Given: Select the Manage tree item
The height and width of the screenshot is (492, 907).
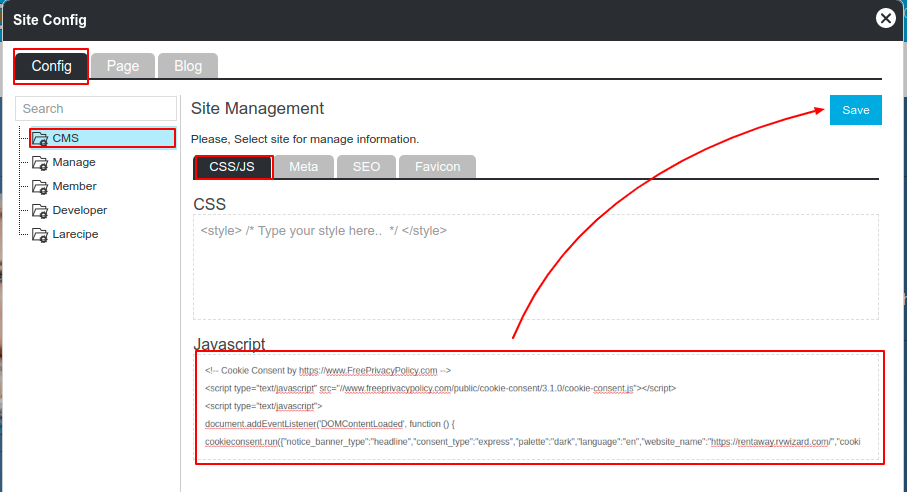Looking at the screenshot, I should (x=73, y=162).
